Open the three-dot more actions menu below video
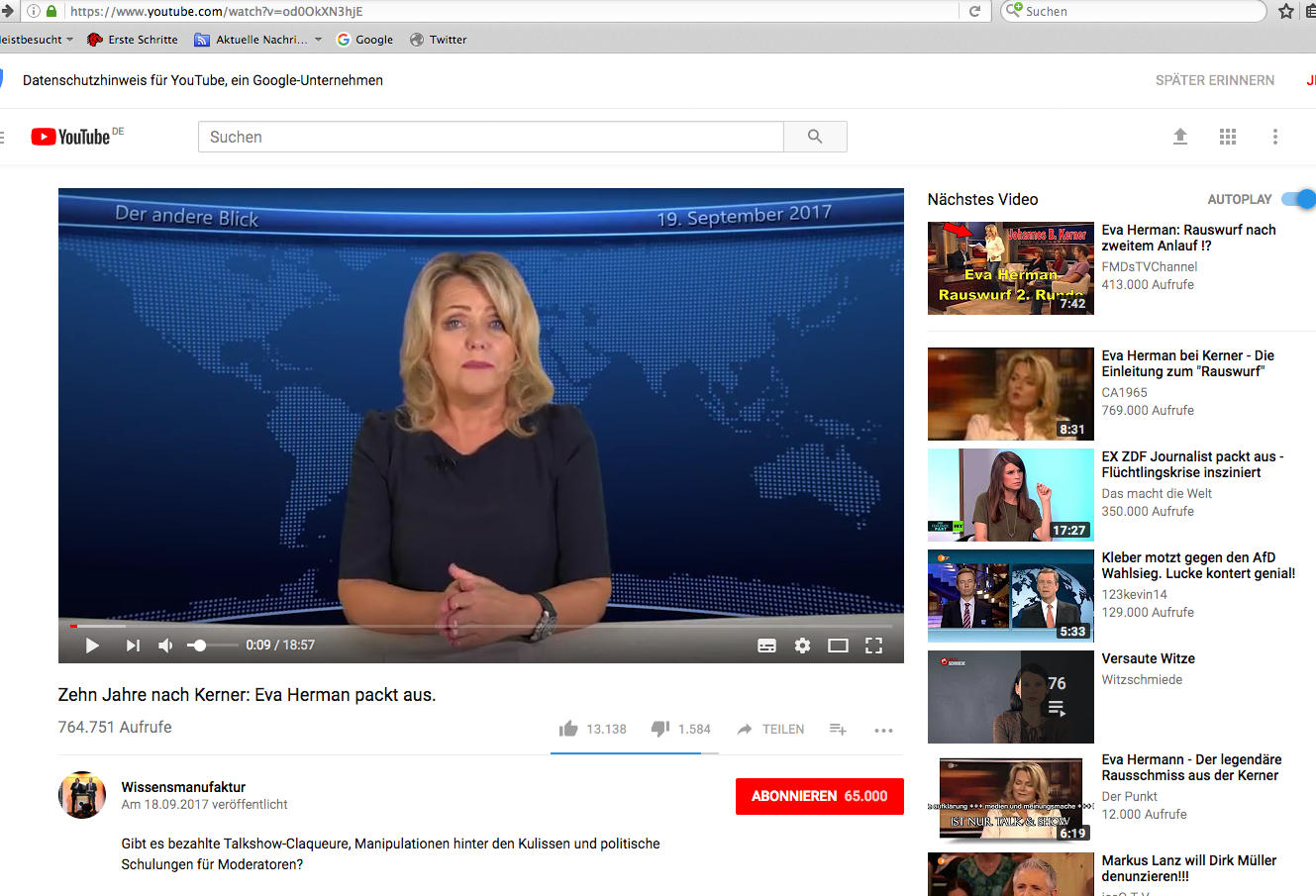This screenshot has width=1316, height=896. coord(883,730)
